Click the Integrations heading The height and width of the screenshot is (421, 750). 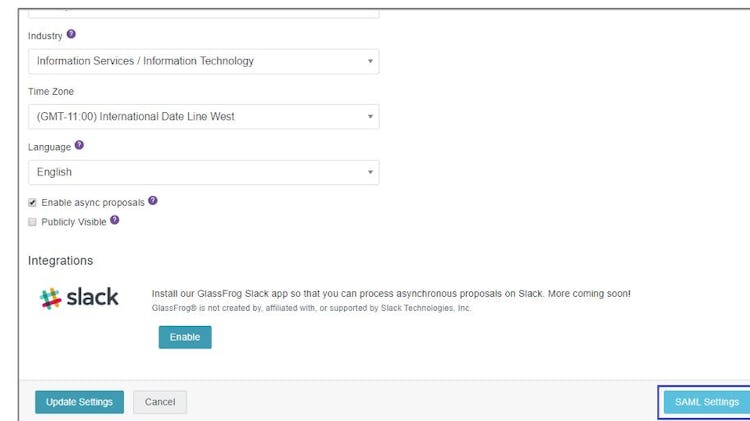[x=60, y=261]
